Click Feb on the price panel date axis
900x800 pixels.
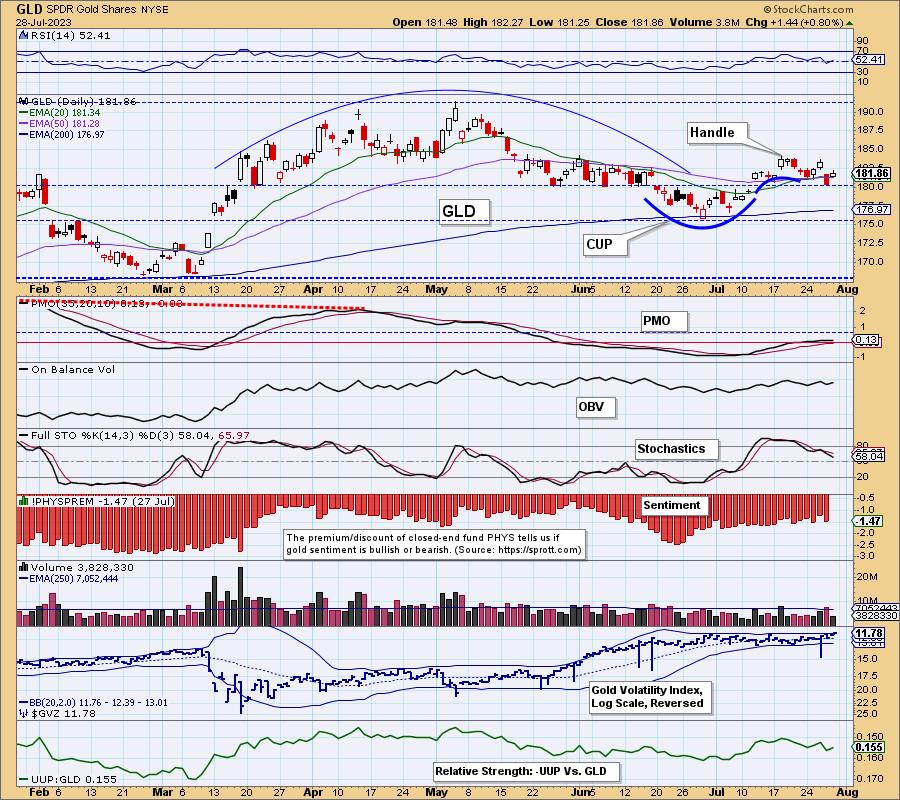click(x=38, y=289)
